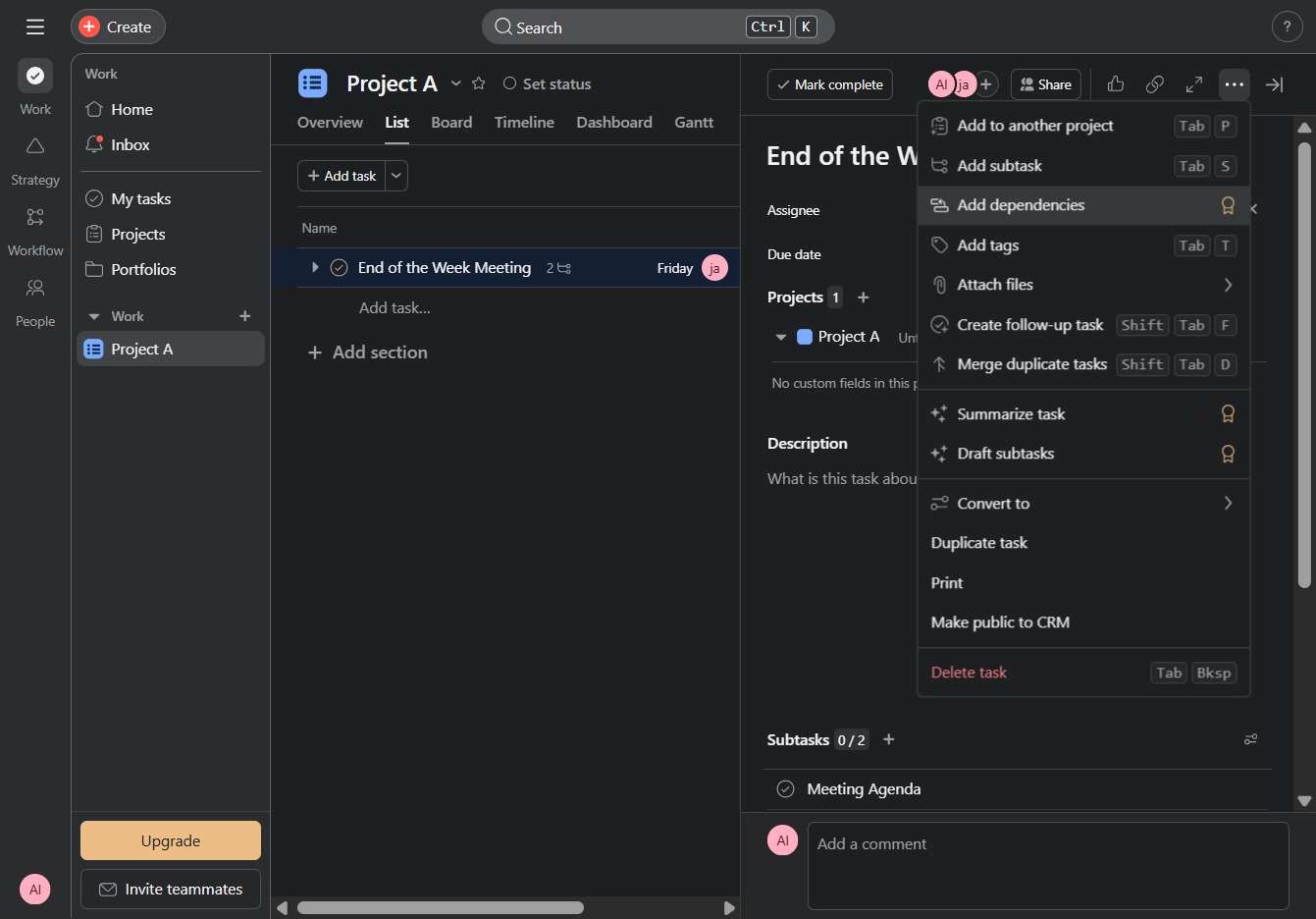The image size is (1316, 919).
Task: Mark End of the Week Meeting row complete
Action: (340, 268)
